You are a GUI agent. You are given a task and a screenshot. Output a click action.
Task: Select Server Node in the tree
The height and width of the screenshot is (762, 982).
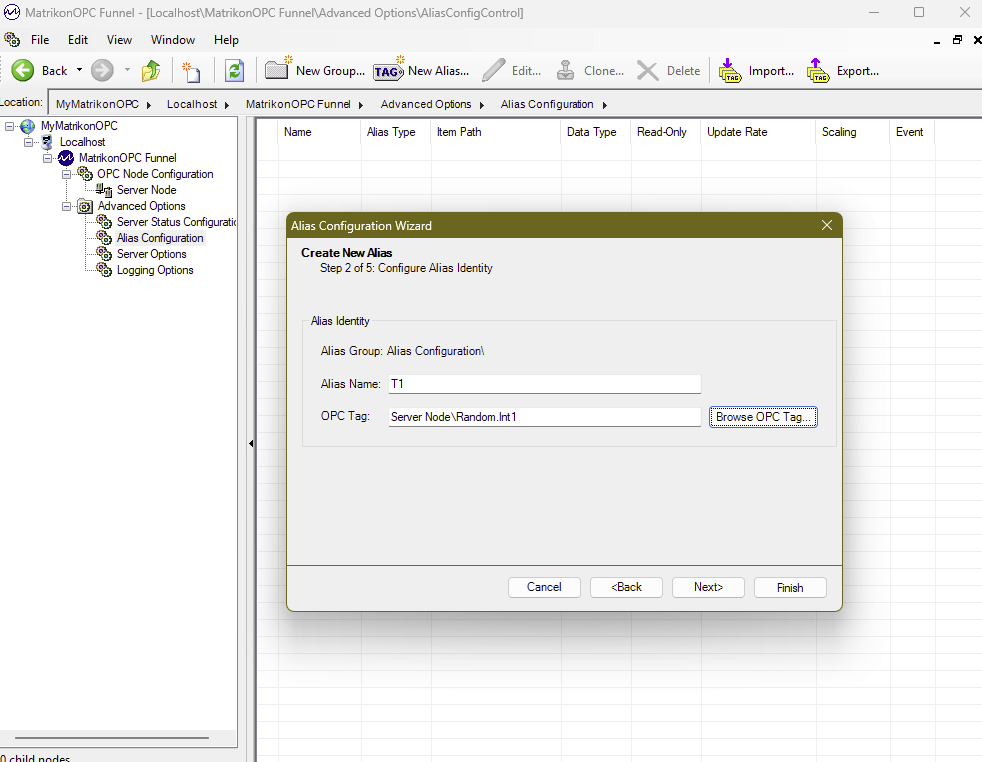147,190
